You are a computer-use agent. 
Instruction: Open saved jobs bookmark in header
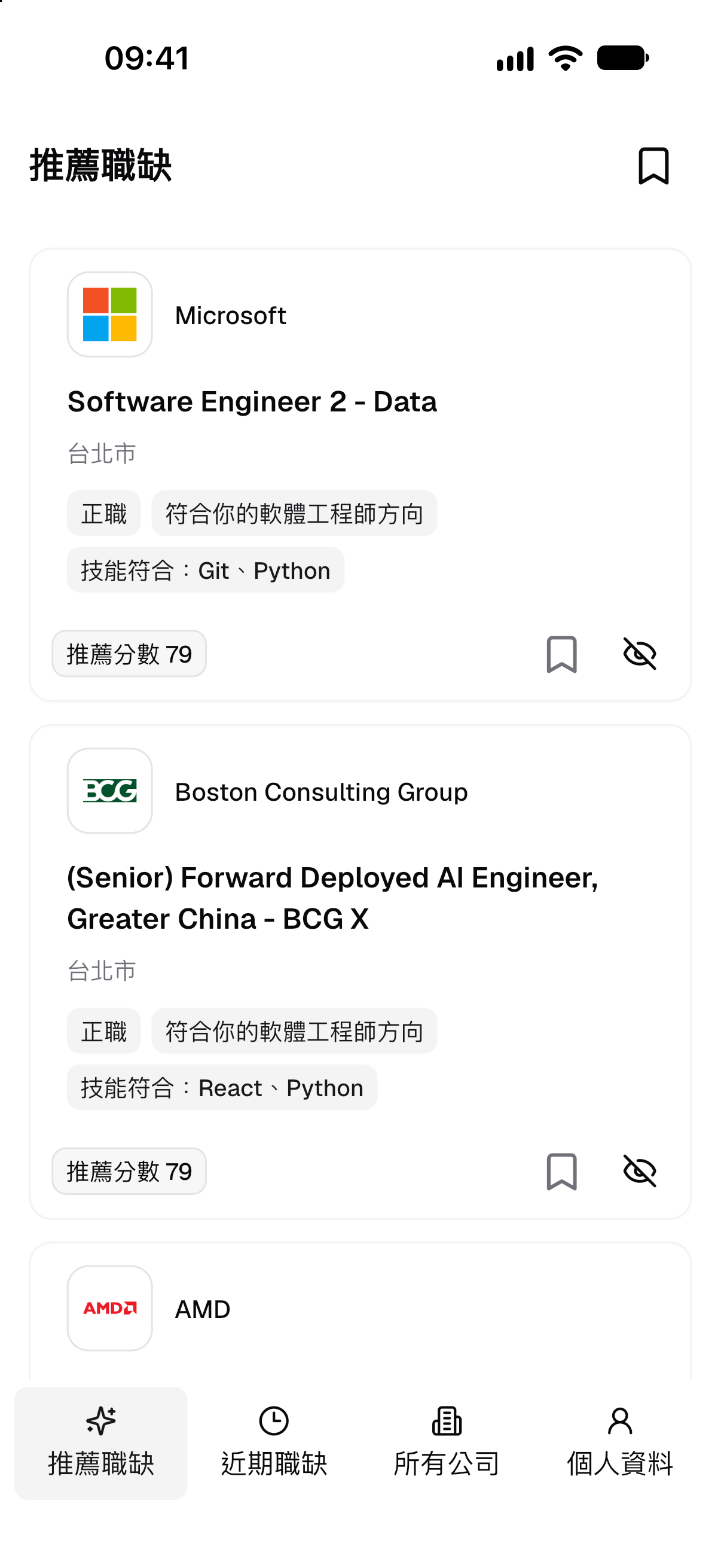click(x=653, y=166)
